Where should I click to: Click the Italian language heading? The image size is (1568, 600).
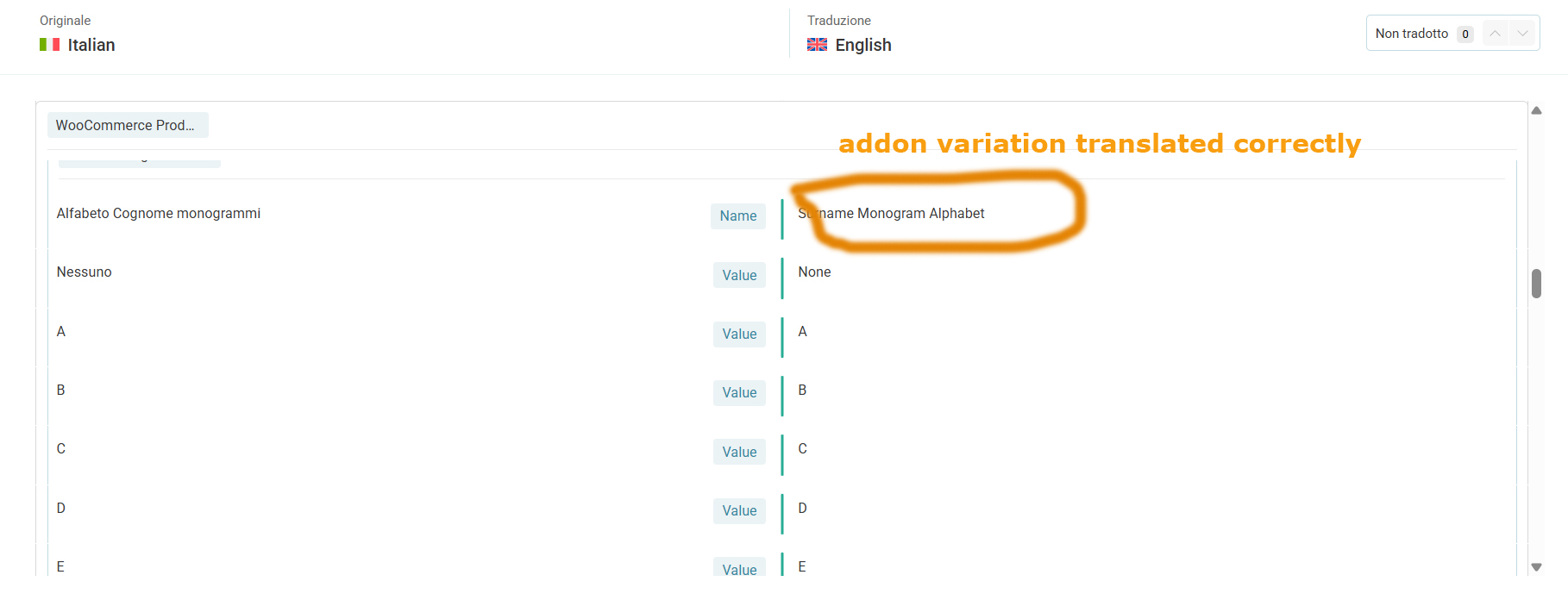(x=91, y=45)
